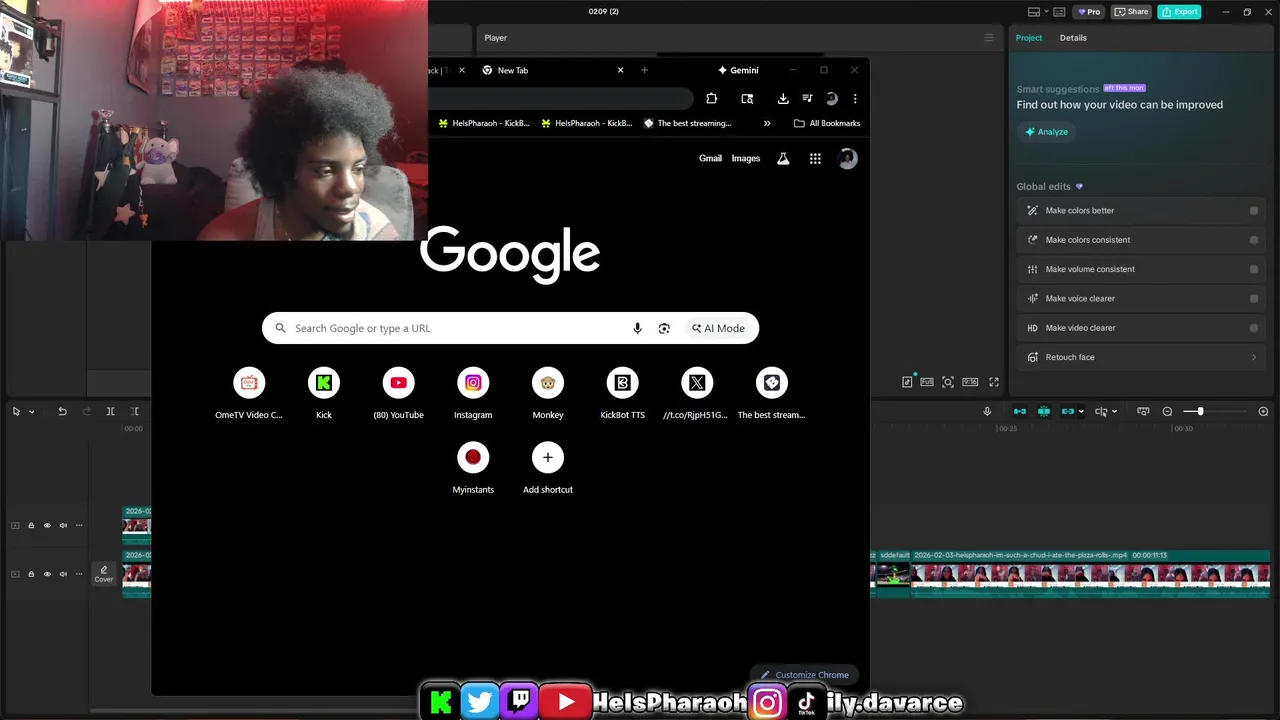Click the Share button in CapCut
Image resolution: width=1280 pixels, height=720 pixels.
[1132, 12]
